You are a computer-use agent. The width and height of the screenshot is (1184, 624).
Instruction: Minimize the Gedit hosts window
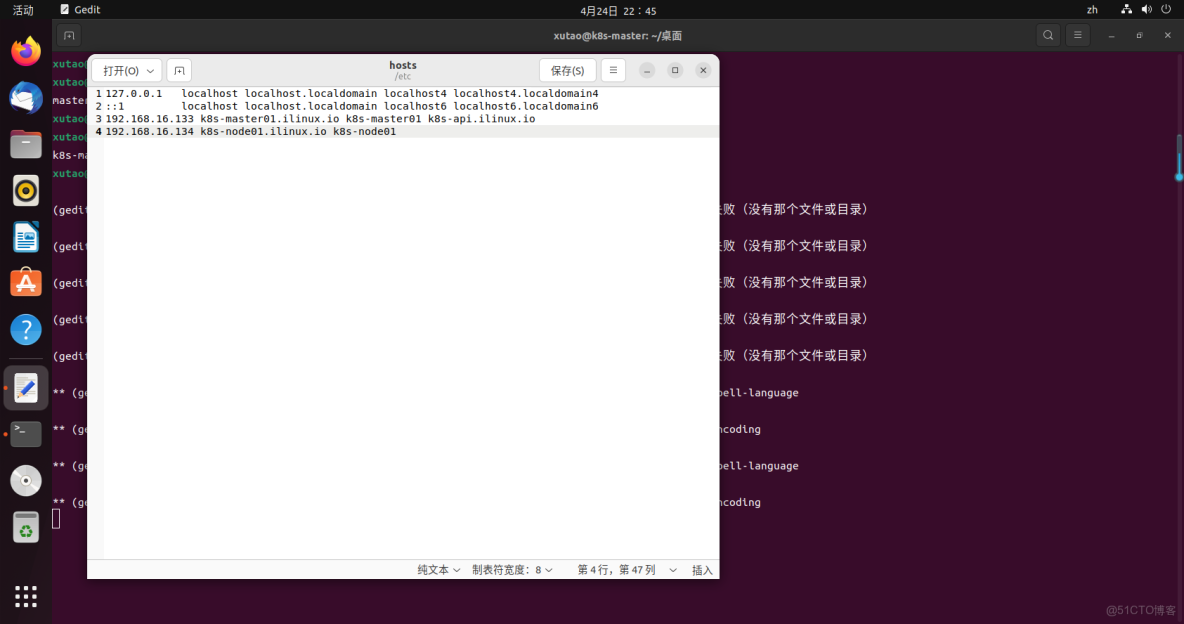pos(647,70)
